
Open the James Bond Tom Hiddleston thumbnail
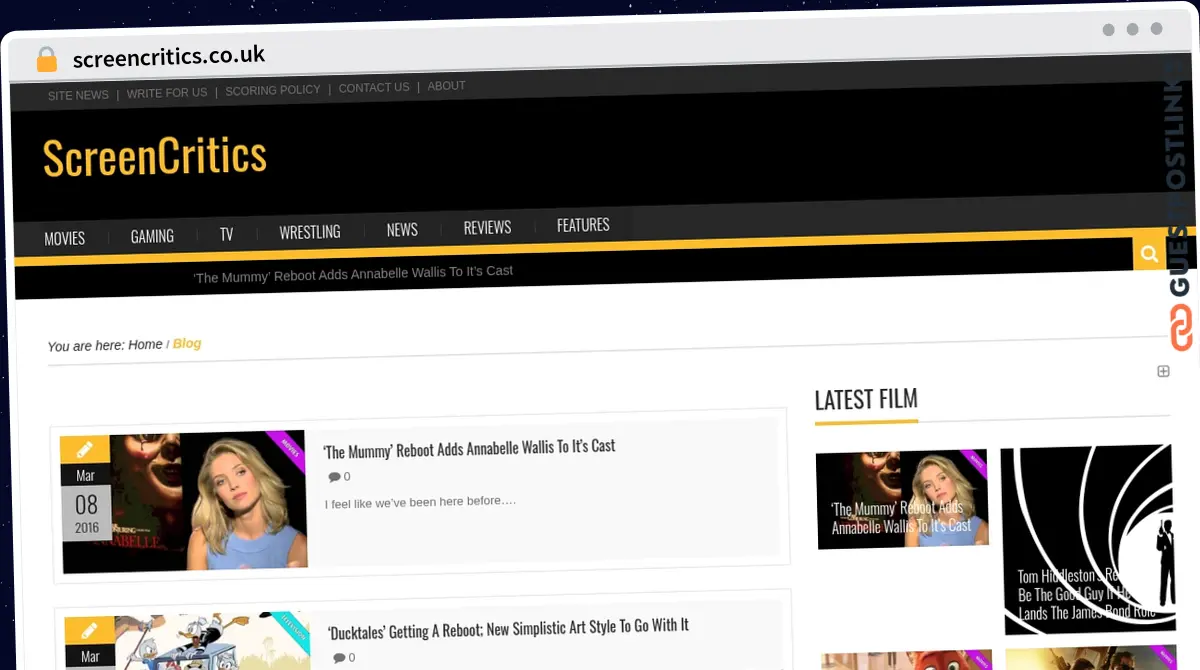pos(1087,540)
